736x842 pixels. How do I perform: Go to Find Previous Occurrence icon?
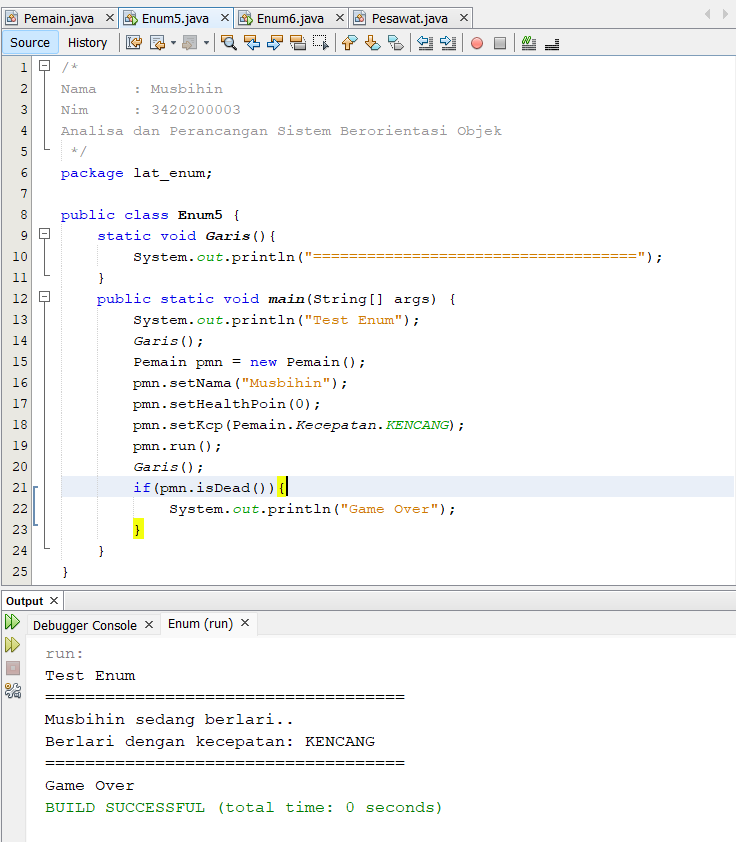[252, 42]
